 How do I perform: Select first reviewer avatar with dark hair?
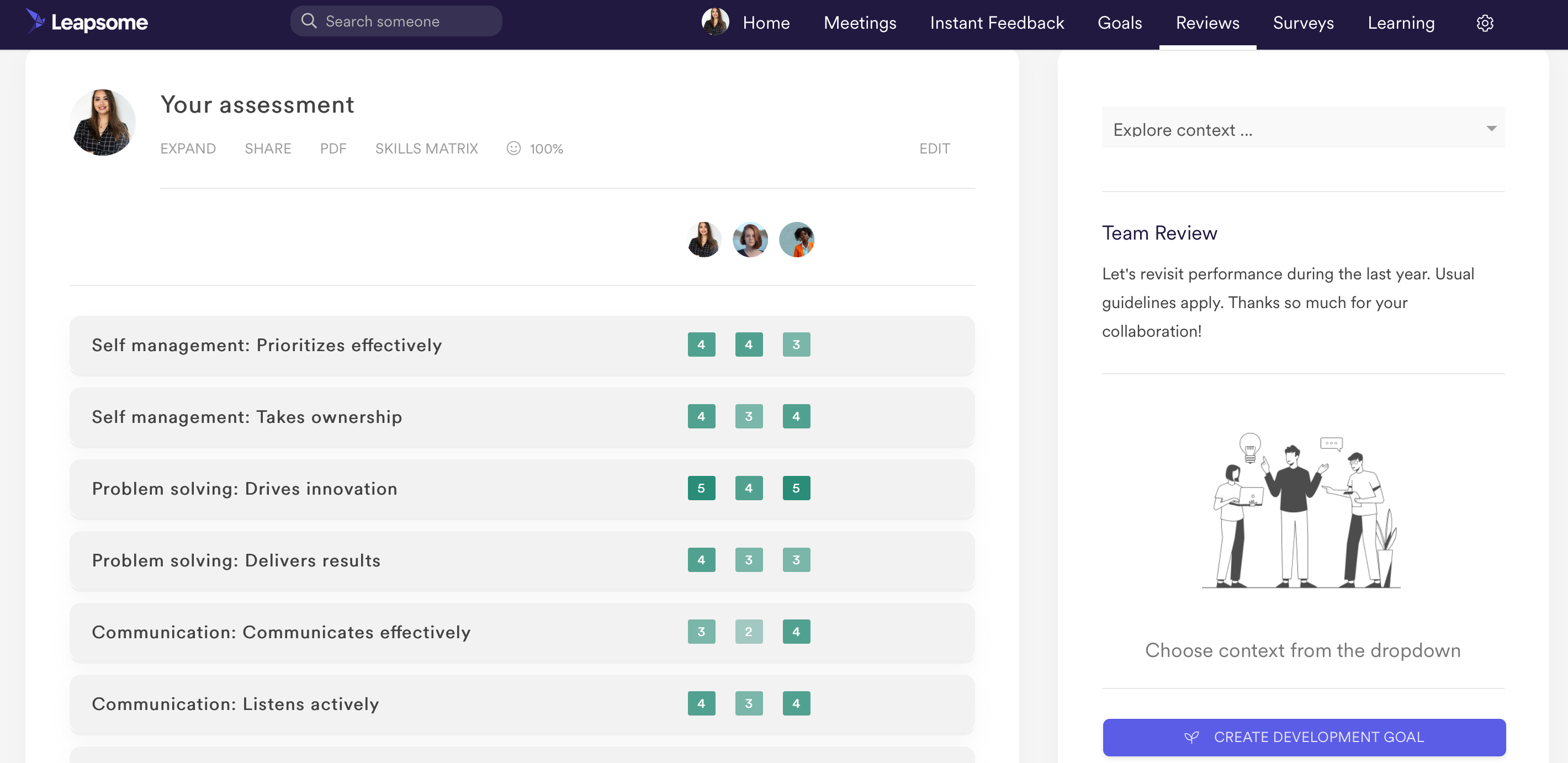704,240
